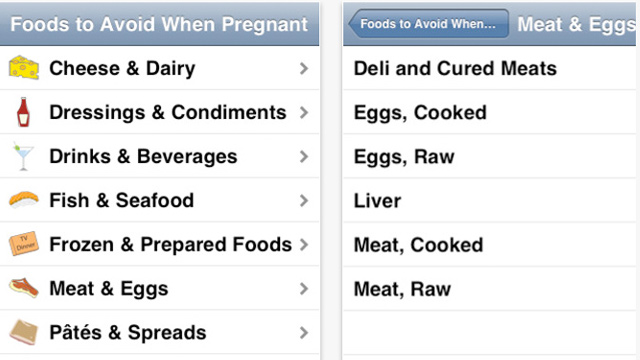The height and width of the screenshot is (360, 640).
Task: Tap the martini glass icon
Action: coord(23,156)
